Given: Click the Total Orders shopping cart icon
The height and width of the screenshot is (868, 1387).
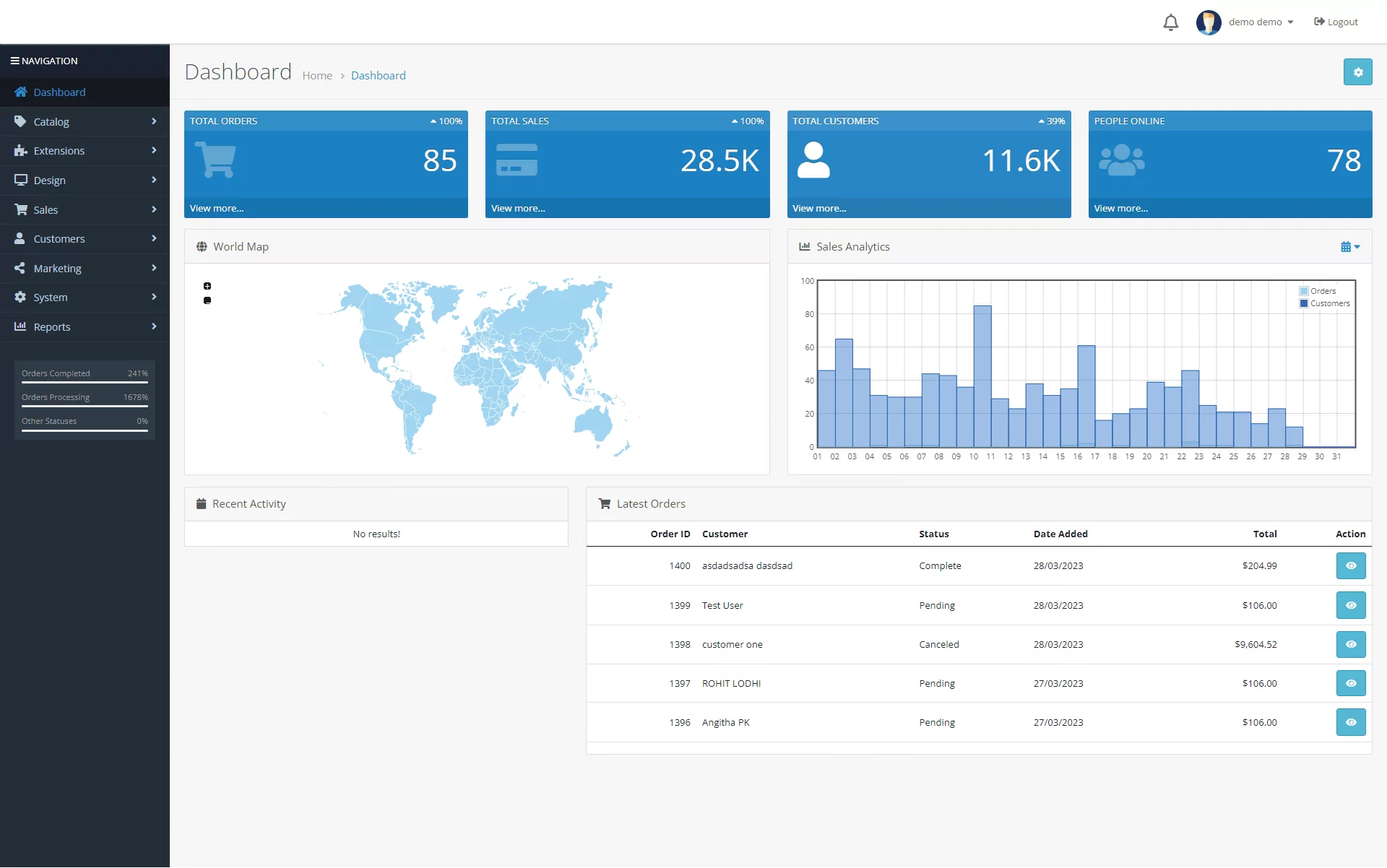Looking at the screenshot, I should click(215, 160).
